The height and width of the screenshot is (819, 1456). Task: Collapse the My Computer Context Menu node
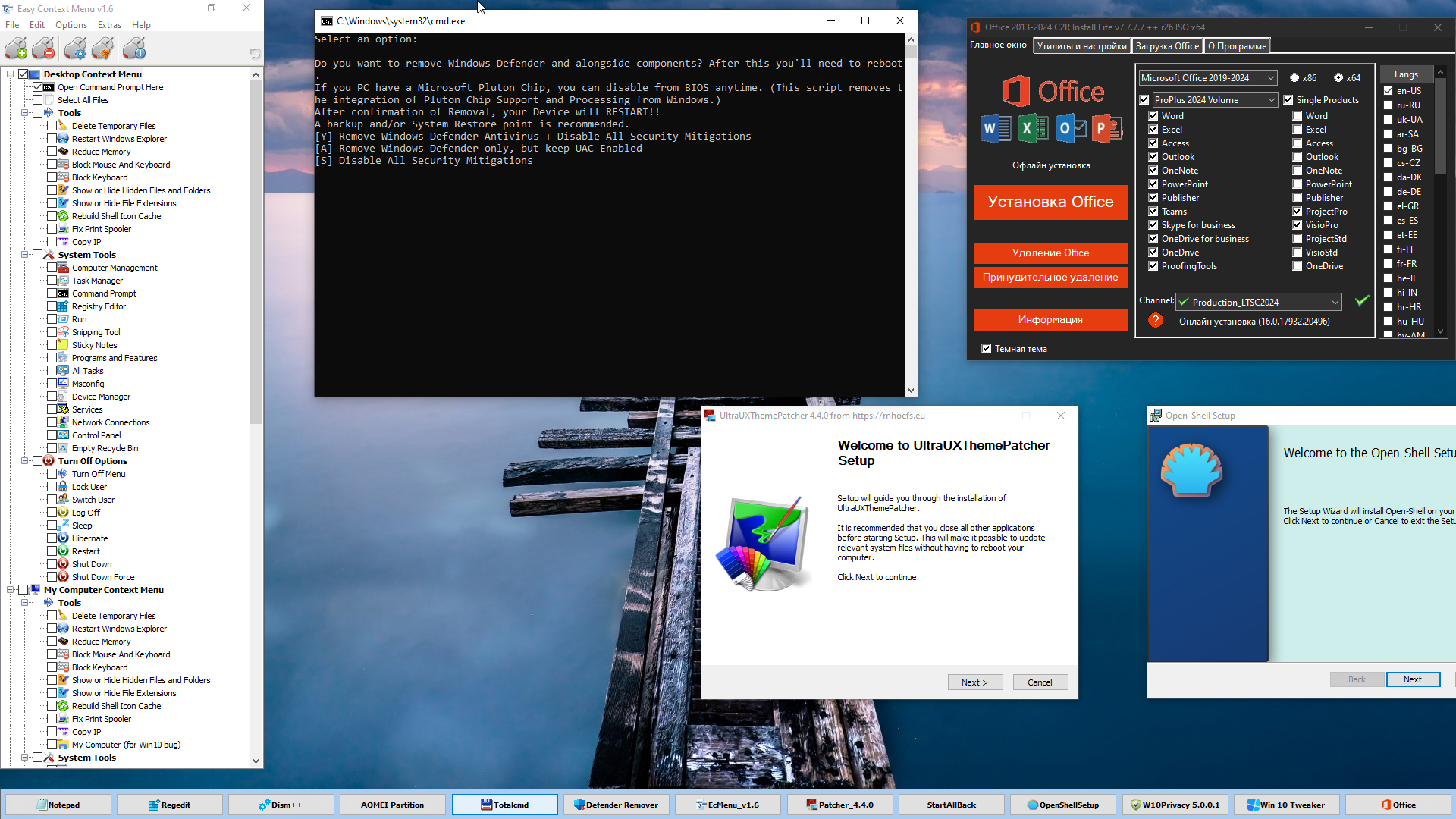11,590
